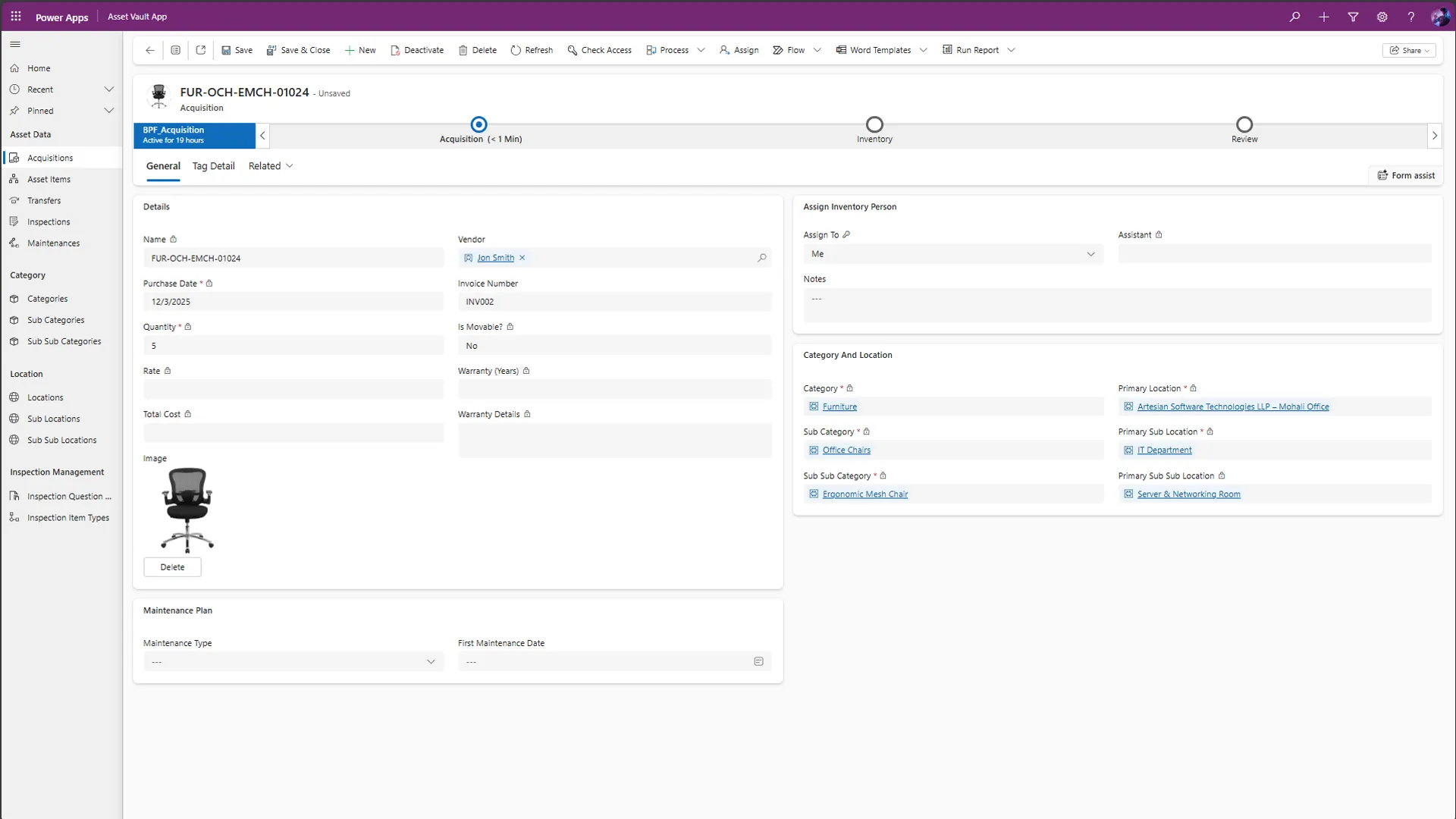Image resolution: width=1456 pixels, height=819 pixels.
Task: Click the Invoice Number input field
Action: [x=614, y=302]
